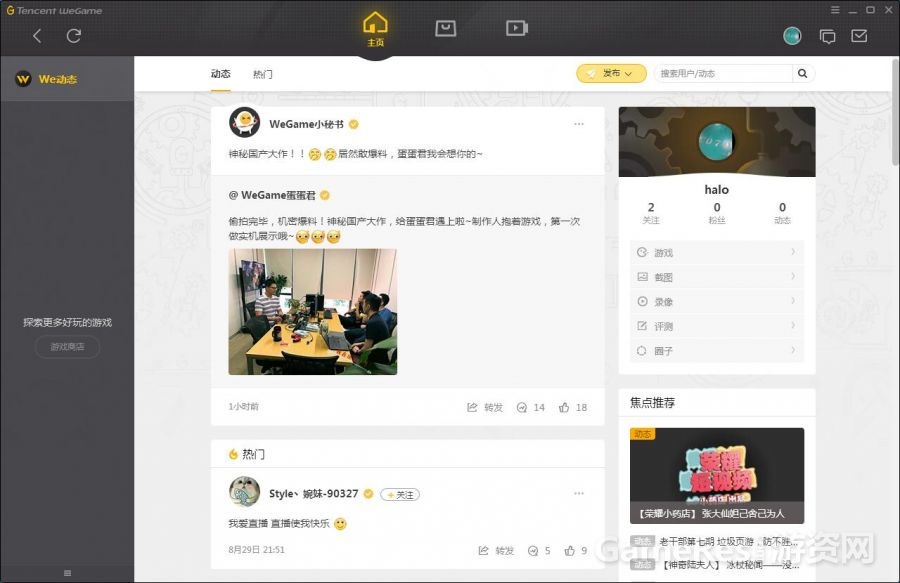
Task: Open the 荣耀小药店 featured banner
Action: tap(717, 476)
